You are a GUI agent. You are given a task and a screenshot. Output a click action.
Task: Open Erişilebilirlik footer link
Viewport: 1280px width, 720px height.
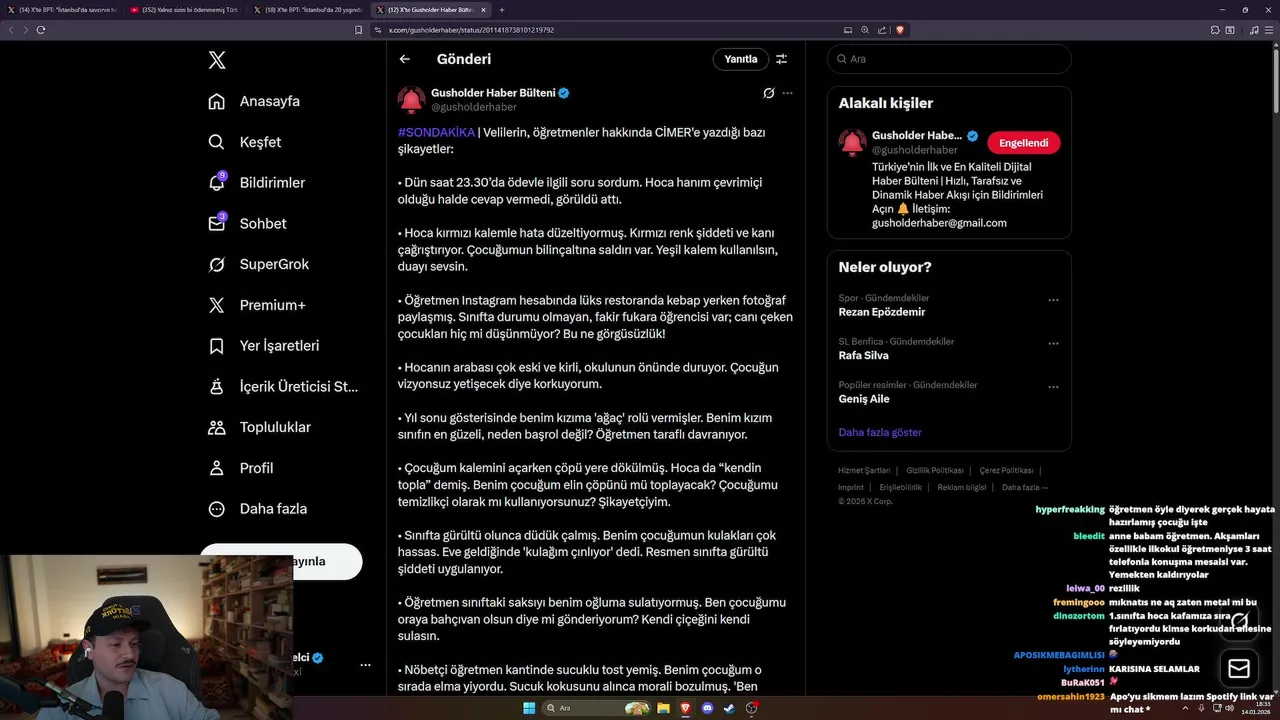901,487
